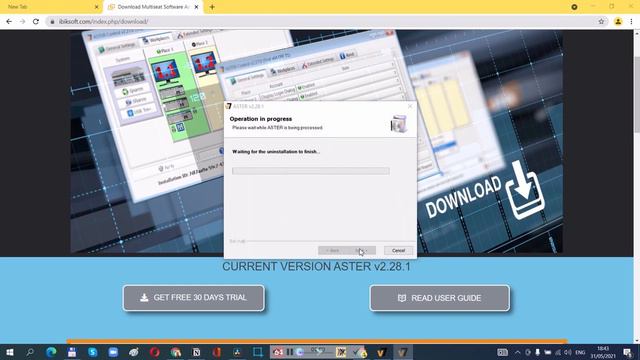Click the Chrome extension icon near minimize
Viewport: 640px width, 360px height.
[574, 7]
